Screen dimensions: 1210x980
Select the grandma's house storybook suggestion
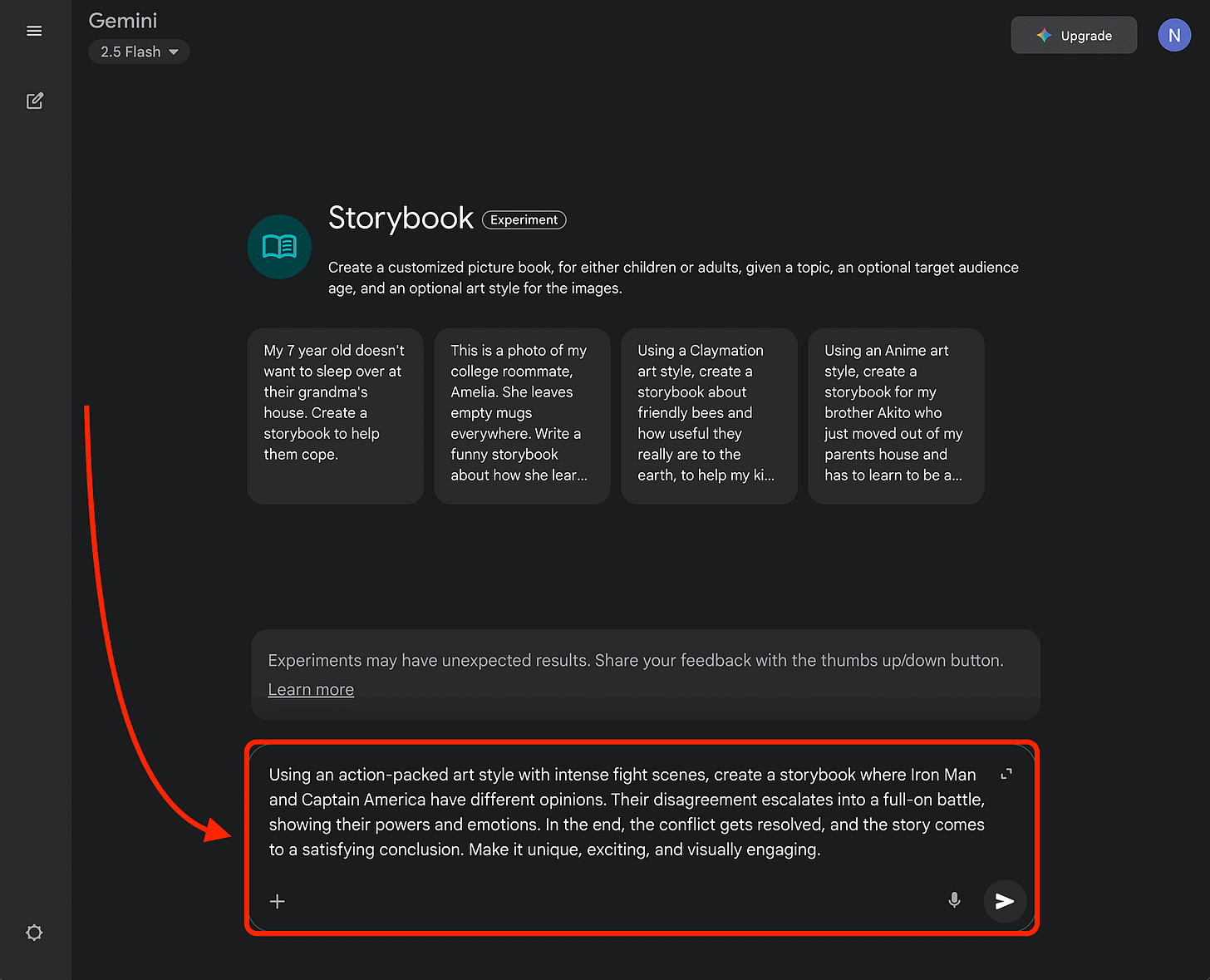336,416
